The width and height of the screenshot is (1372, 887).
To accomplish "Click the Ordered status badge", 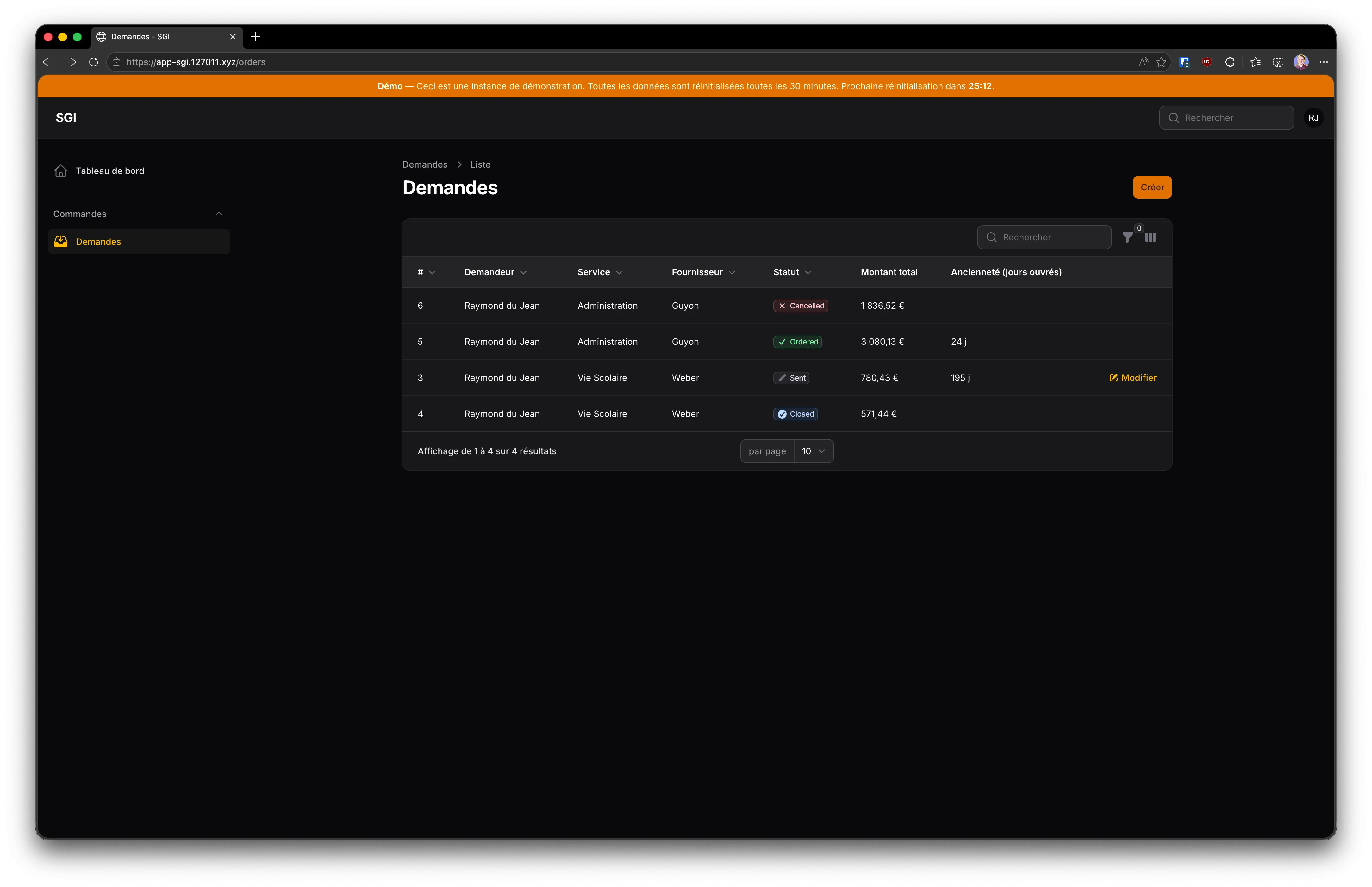I will point(797,342).
